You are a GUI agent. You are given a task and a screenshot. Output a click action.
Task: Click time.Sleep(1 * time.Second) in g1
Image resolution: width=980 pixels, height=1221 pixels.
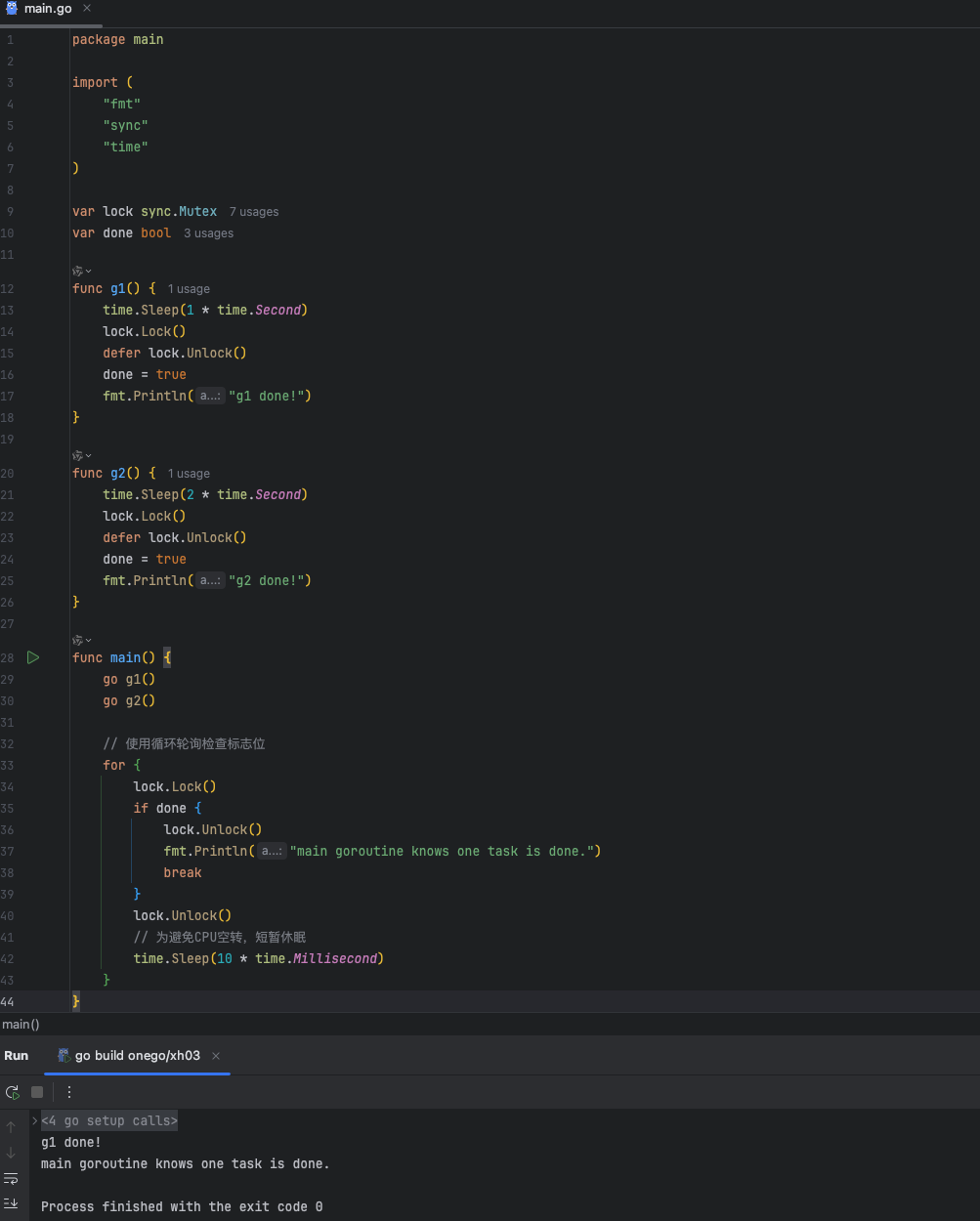[205, 310]
